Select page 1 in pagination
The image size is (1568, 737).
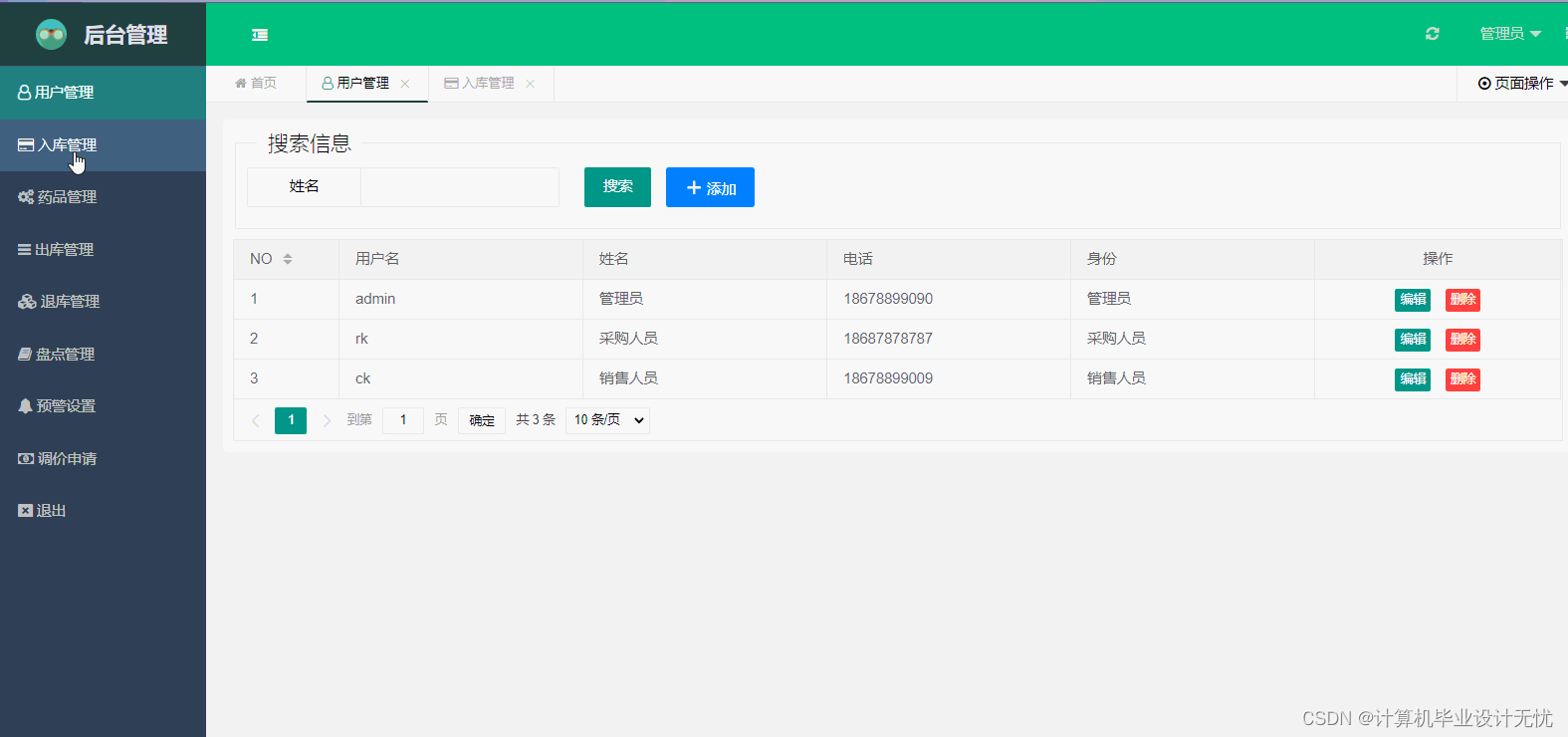point(291,420)
